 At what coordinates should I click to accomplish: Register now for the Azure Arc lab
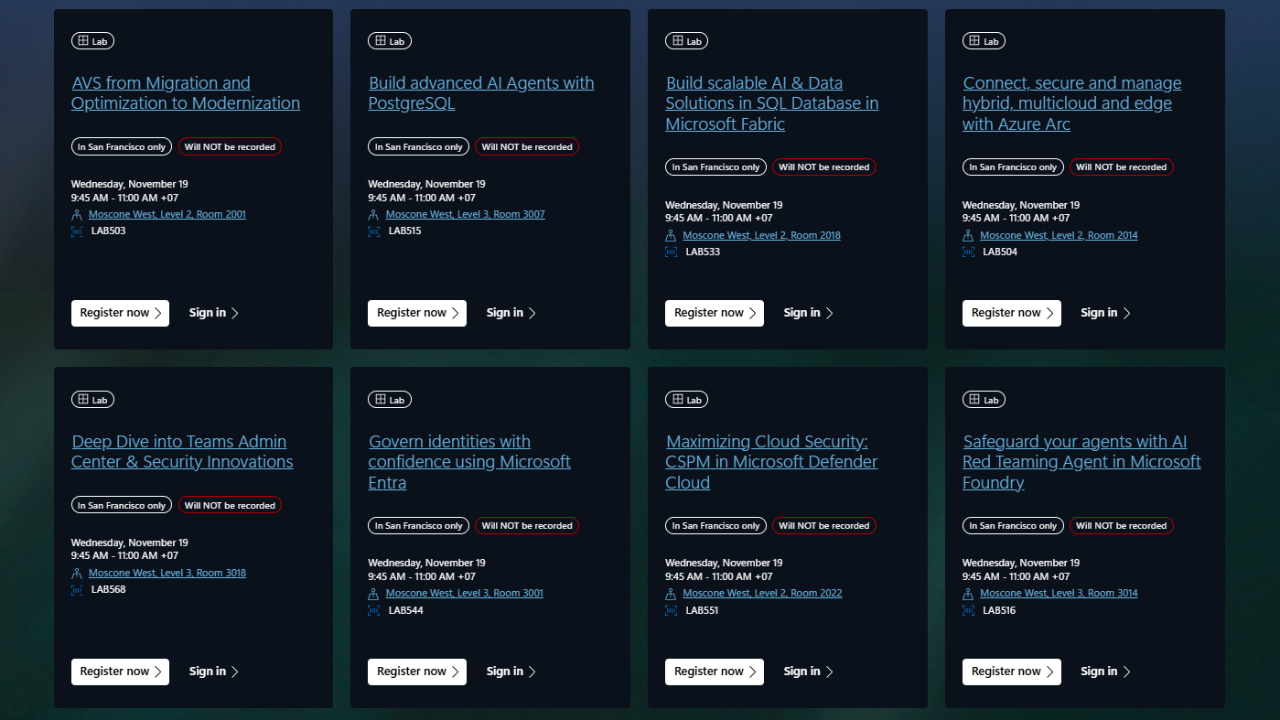pyautogui.click(x=1011, y=313)
